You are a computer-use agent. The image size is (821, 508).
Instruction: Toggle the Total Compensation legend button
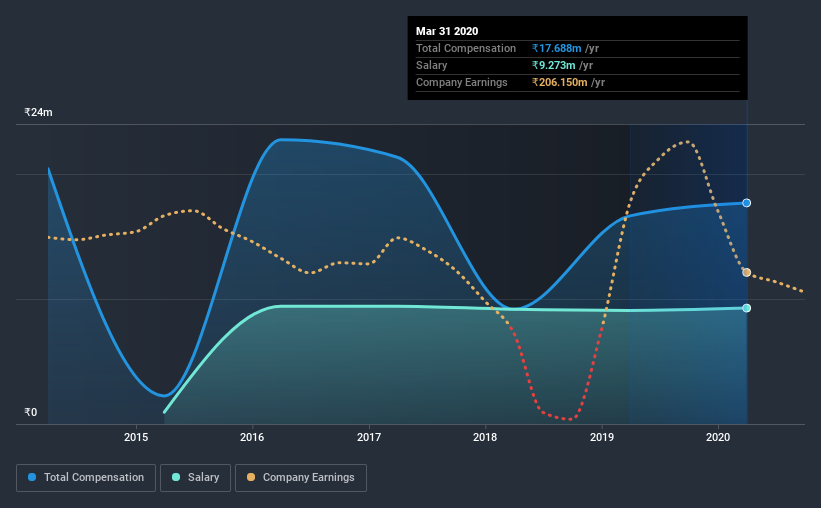86,478
